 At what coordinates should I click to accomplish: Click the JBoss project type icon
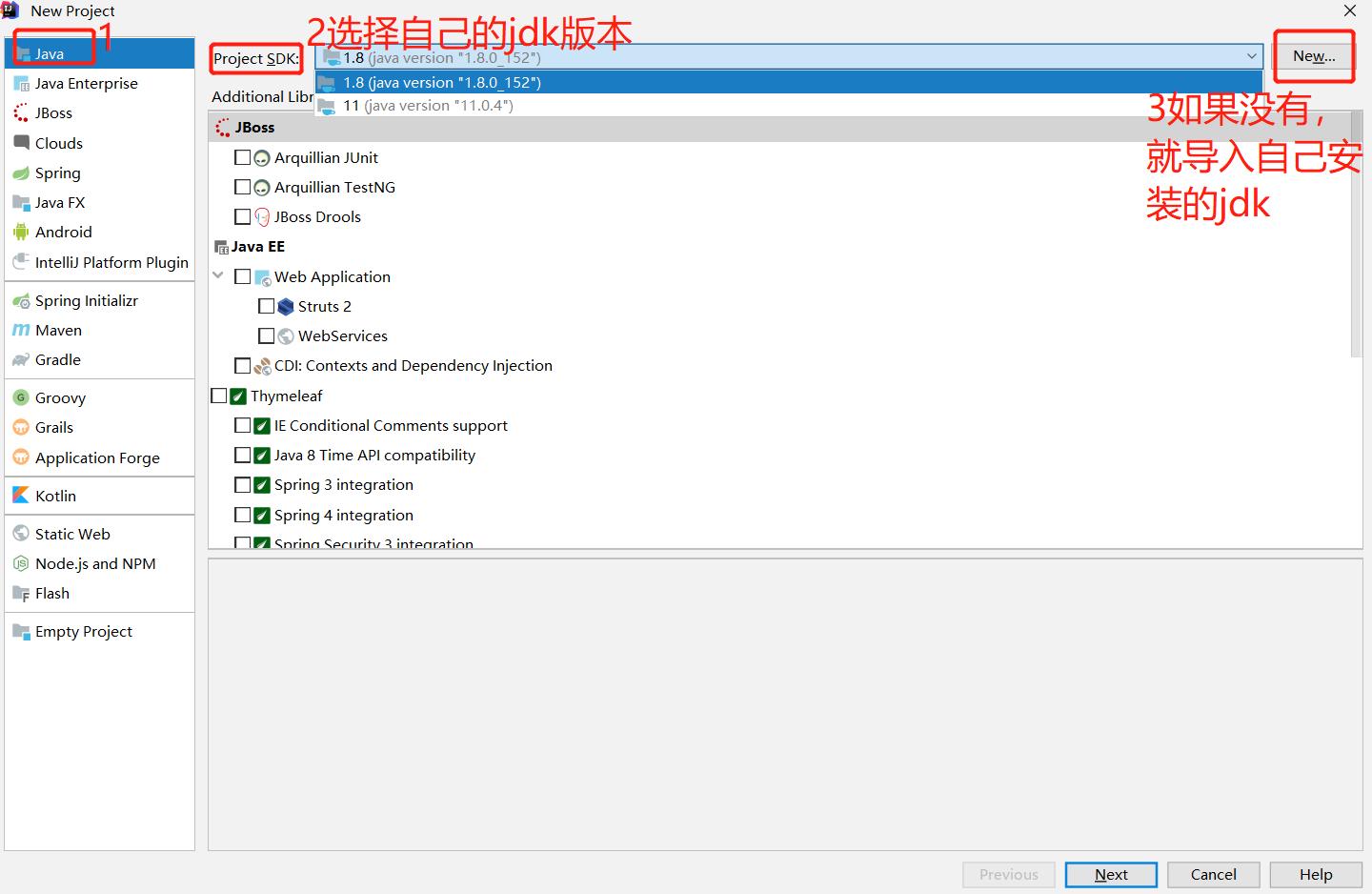[21, 113]
